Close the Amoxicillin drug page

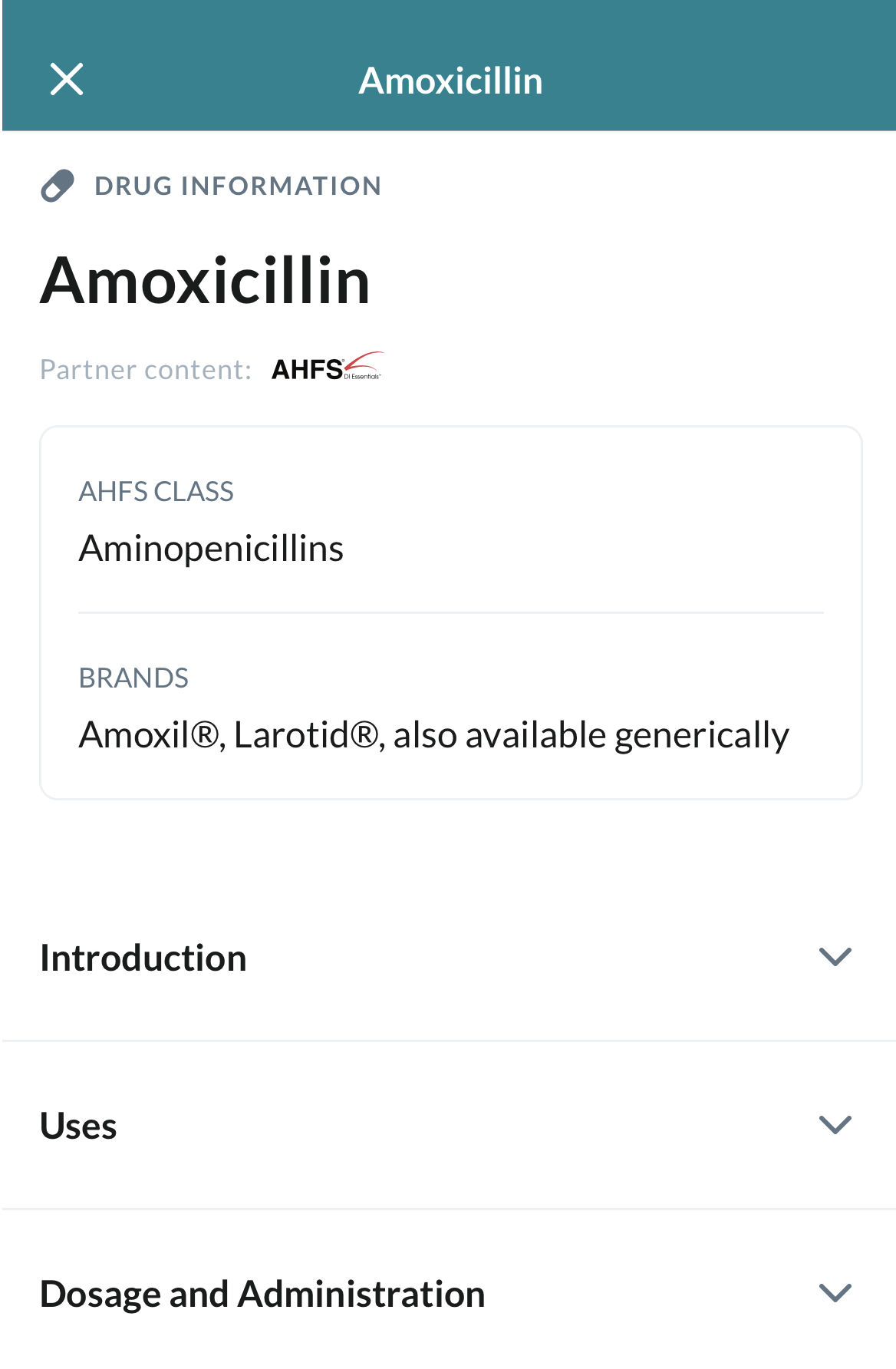pos(67,79)
